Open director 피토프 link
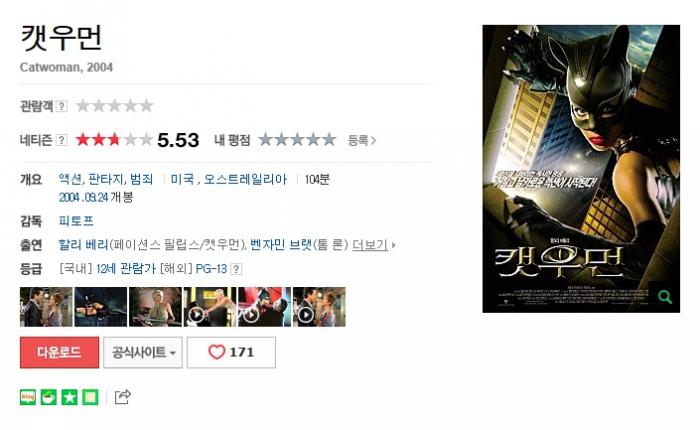The image size is (700, 430). click(76, 221)
